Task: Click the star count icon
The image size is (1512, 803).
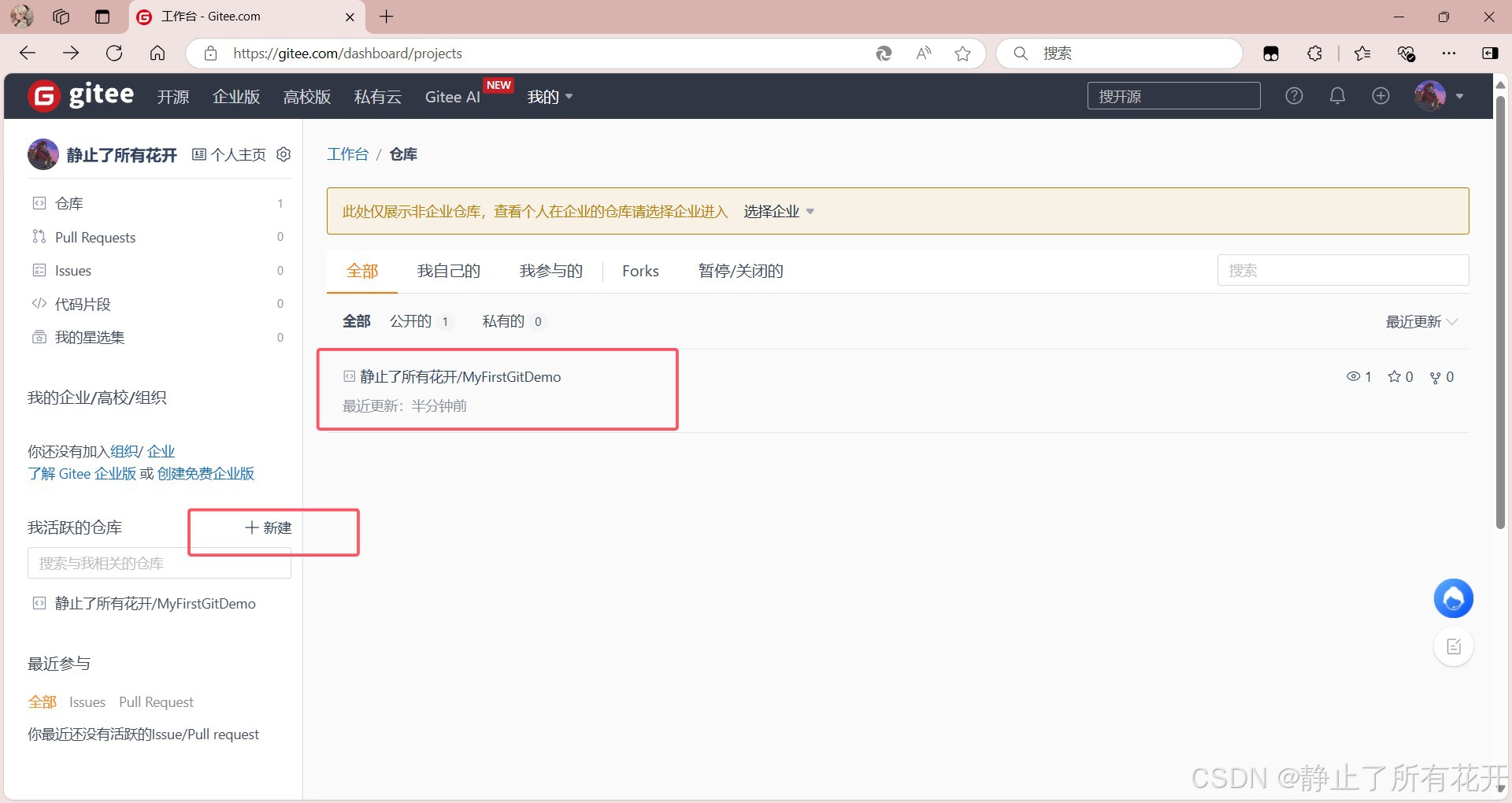Action: point(1395,376)
